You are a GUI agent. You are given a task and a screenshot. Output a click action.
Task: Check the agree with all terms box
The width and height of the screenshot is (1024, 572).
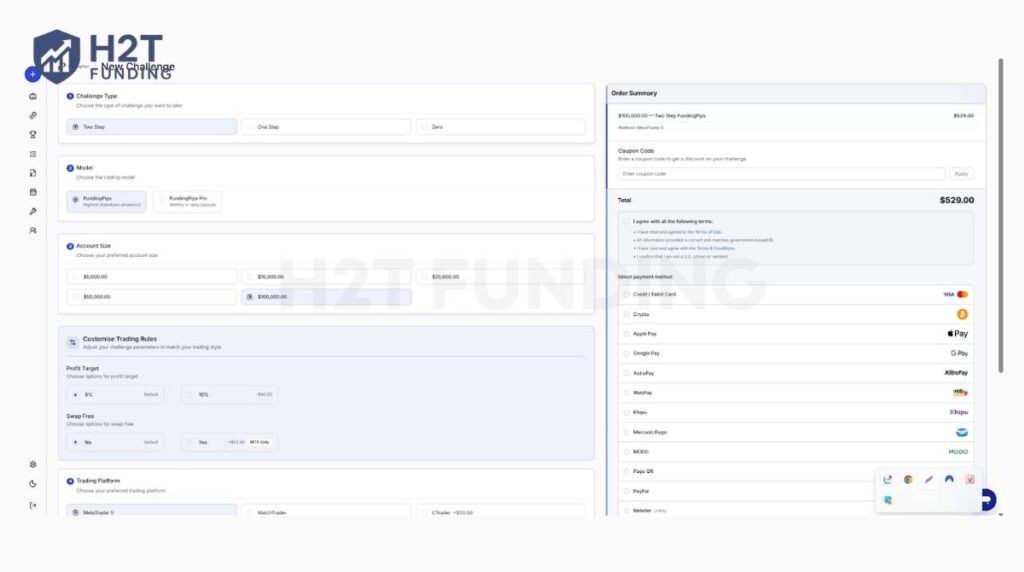click(x=626, y=221)
